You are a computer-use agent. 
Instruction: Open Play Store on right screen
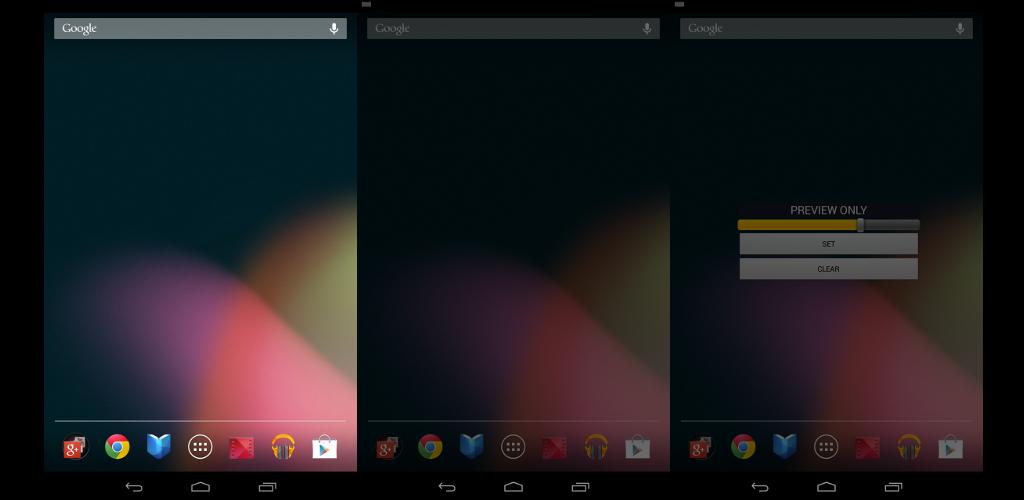(x=950, y=447)
